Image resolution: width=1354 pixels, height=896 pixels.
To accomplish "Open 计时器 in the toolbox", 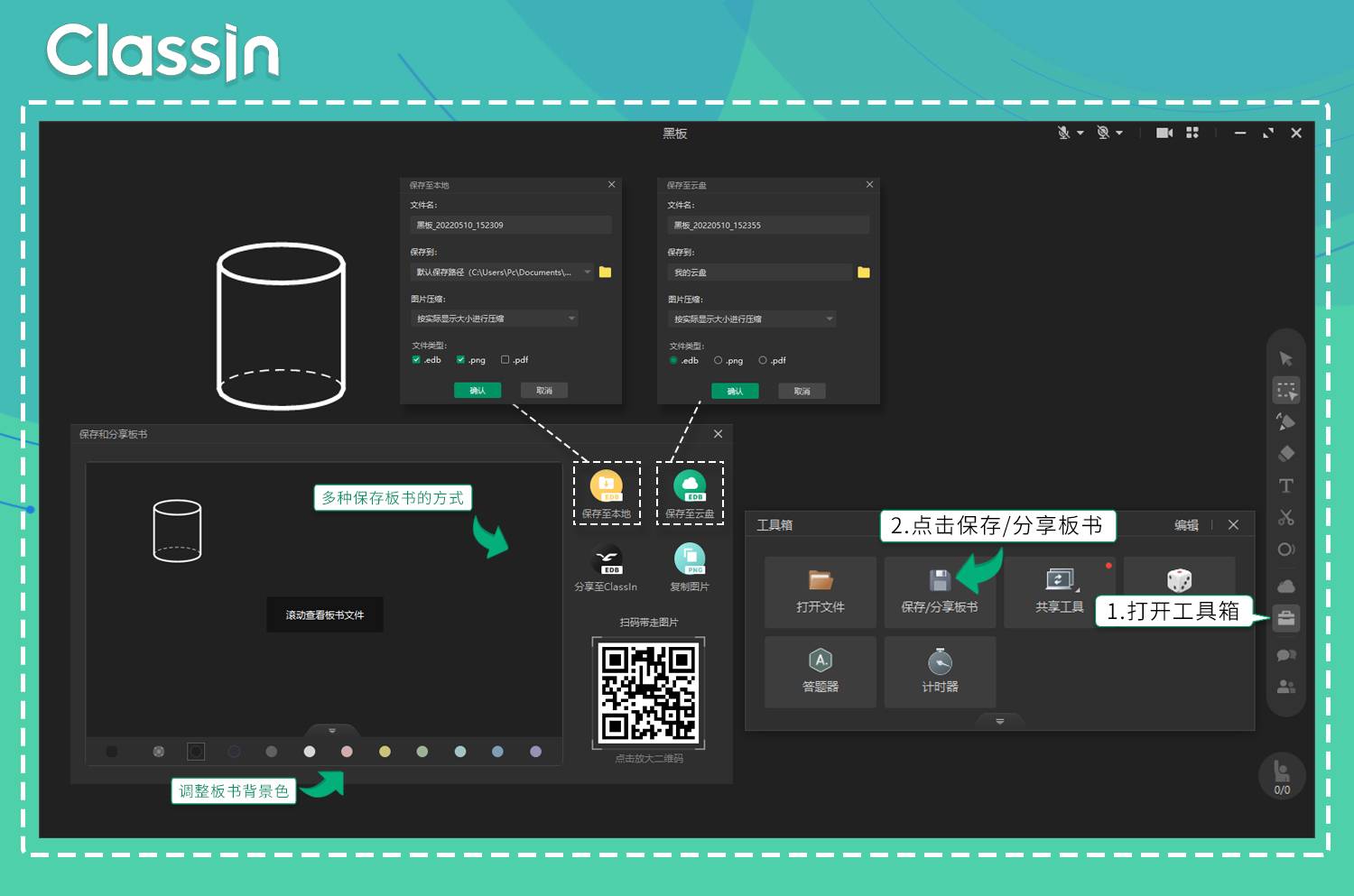I will 940,672.
